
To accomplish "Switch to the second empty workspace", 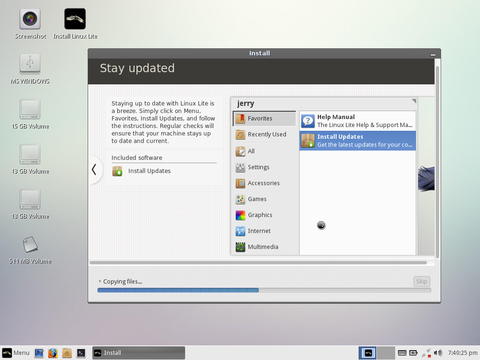I will 386,353.
